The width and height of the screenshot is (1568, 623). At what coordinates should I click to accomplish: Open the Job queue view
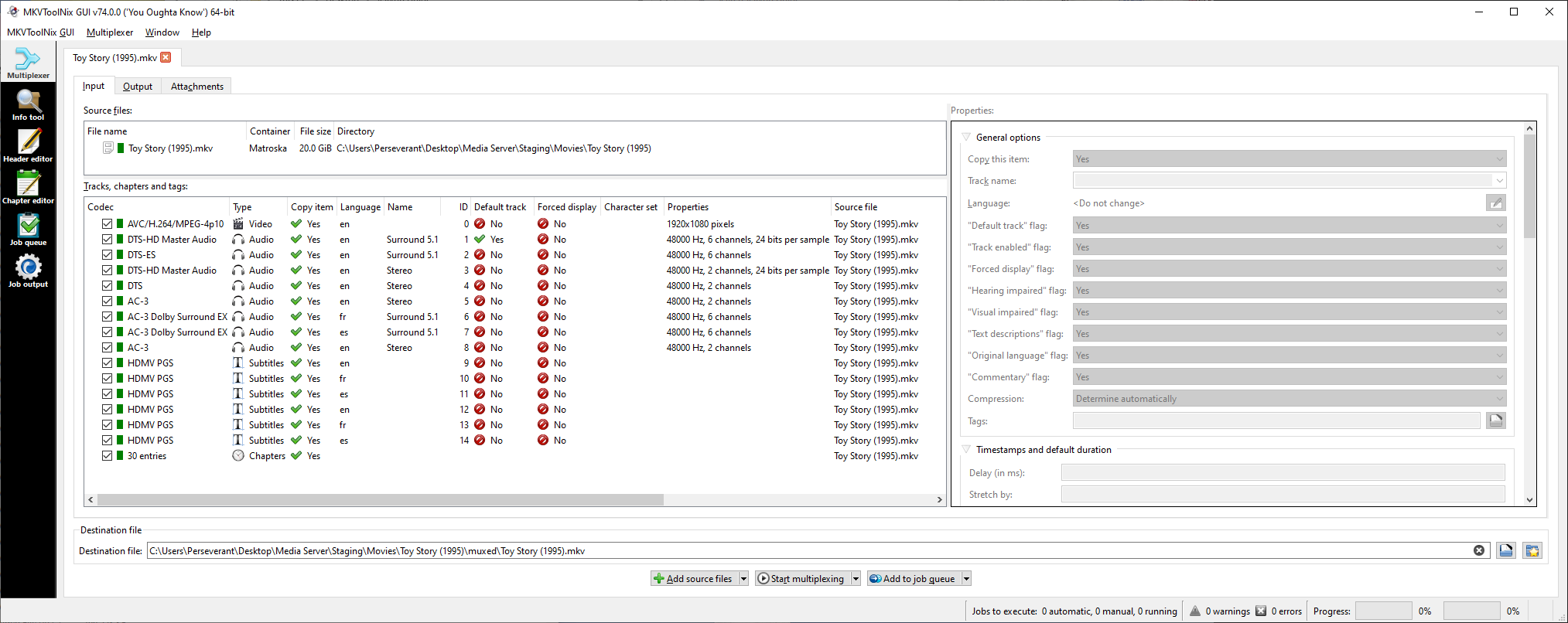28,230
